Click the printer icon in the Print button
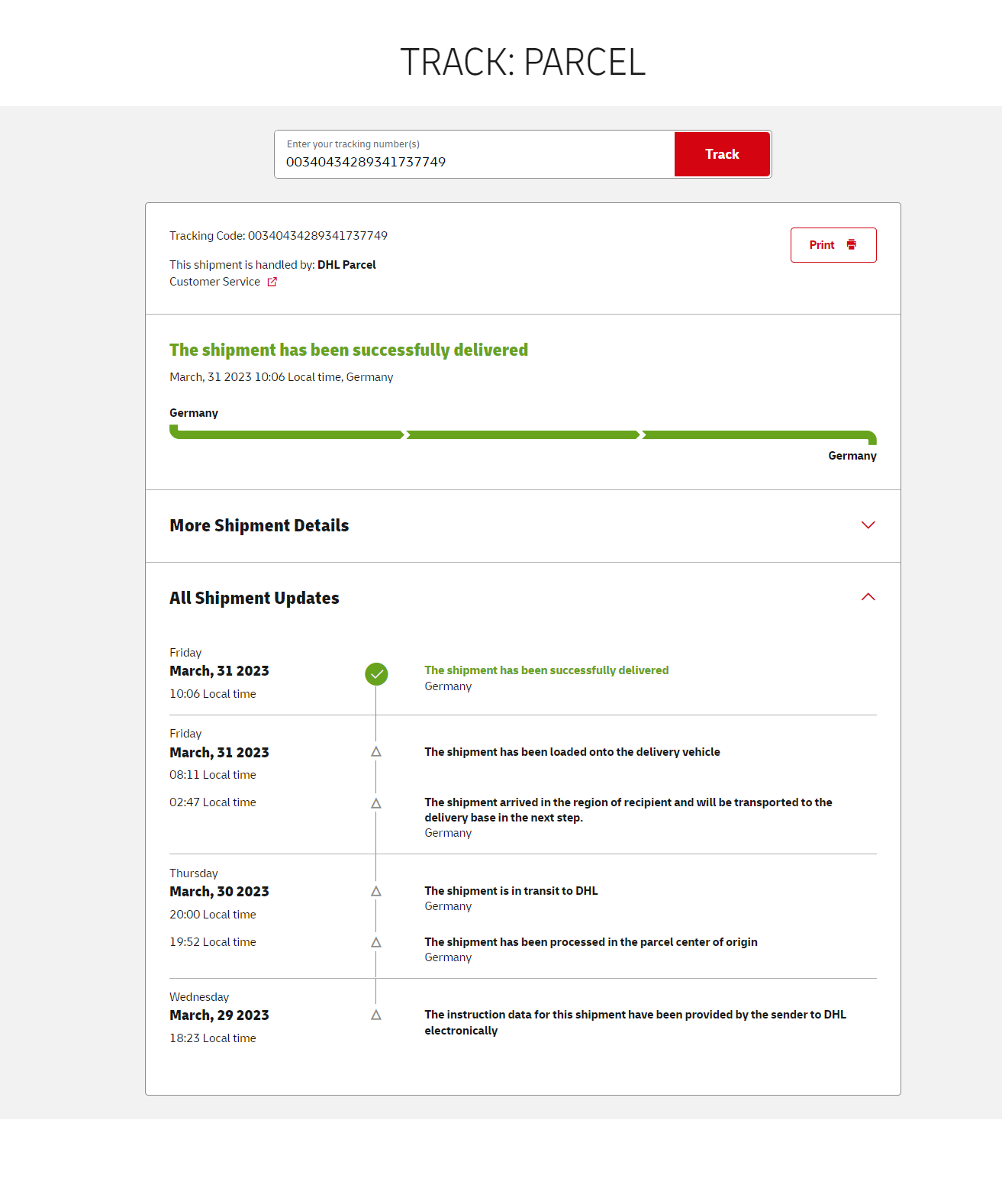 tap(852, 245)
